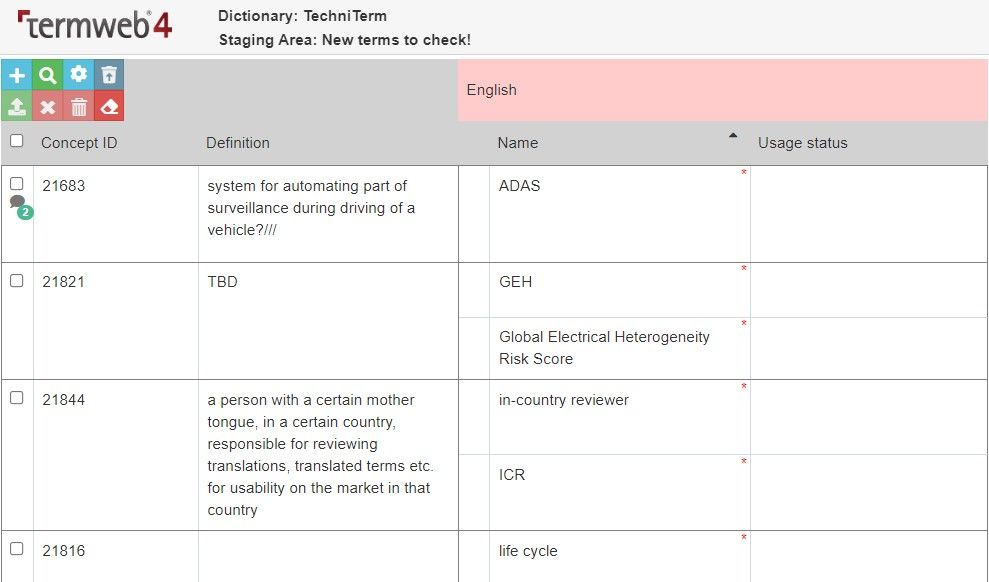The image size is (989, 582).
Task: Select the checkbox for concept 21816
Action: click(x=17, y=549)
